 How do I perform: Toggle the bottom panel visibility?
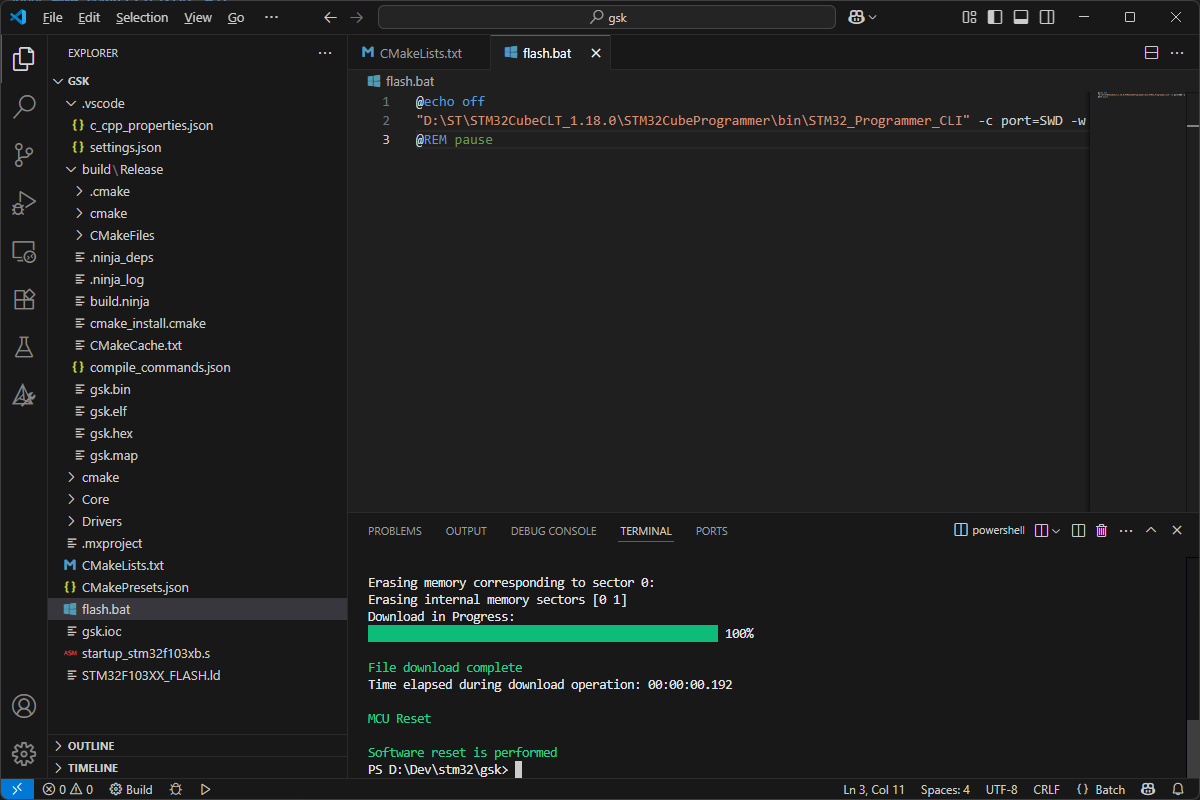coord(1021,17)
